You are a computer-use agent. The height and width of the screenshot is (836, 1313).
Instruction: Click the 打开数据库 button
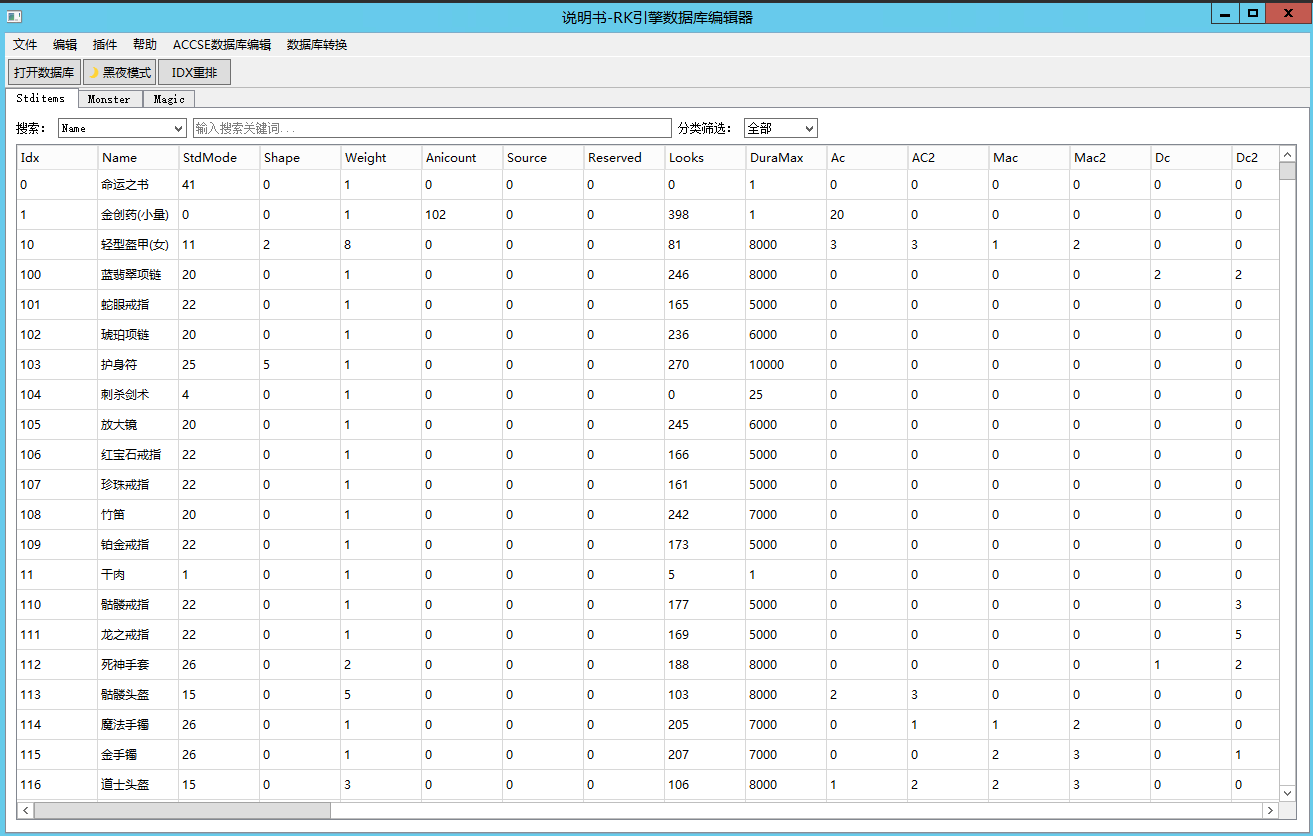point(44,72)
